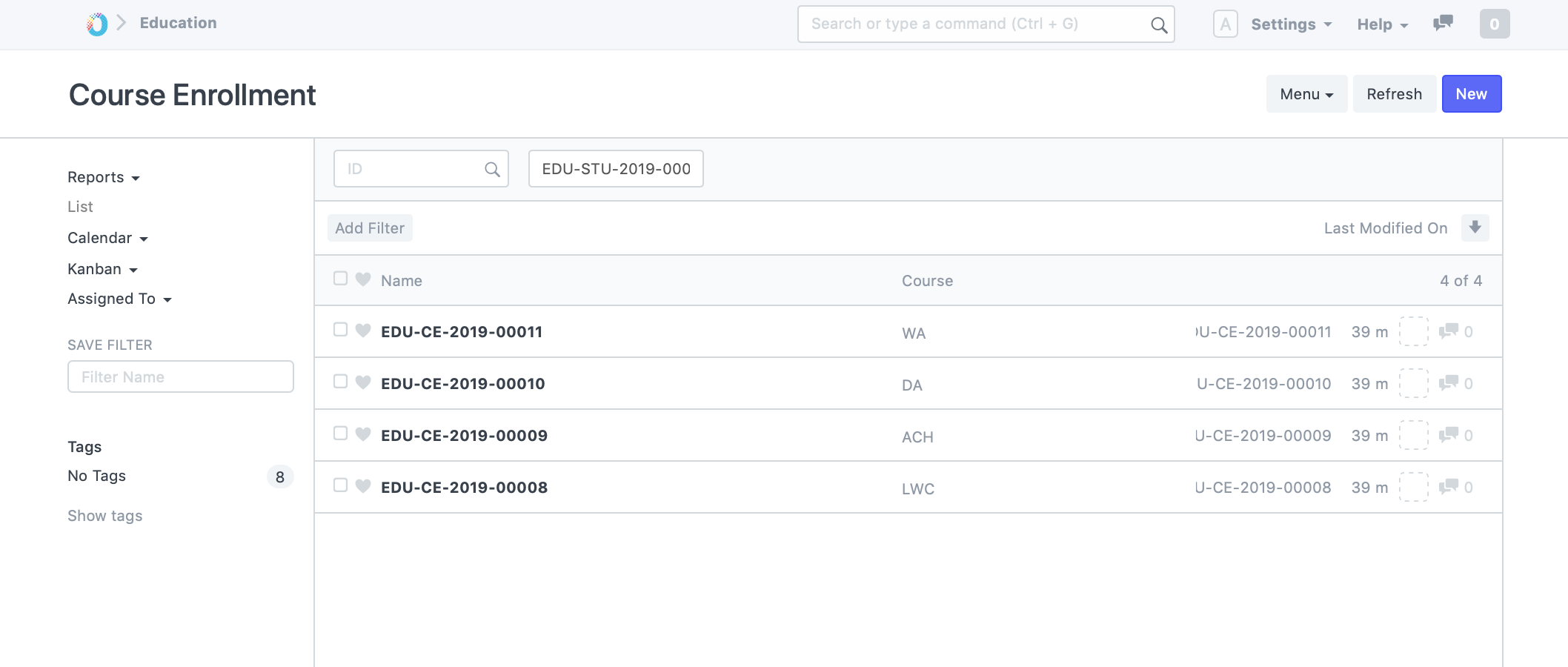Click heart icon for EDU-CE-2019-00009
The height and width of the screenshot is (667, 1568).
click(363, 434)
